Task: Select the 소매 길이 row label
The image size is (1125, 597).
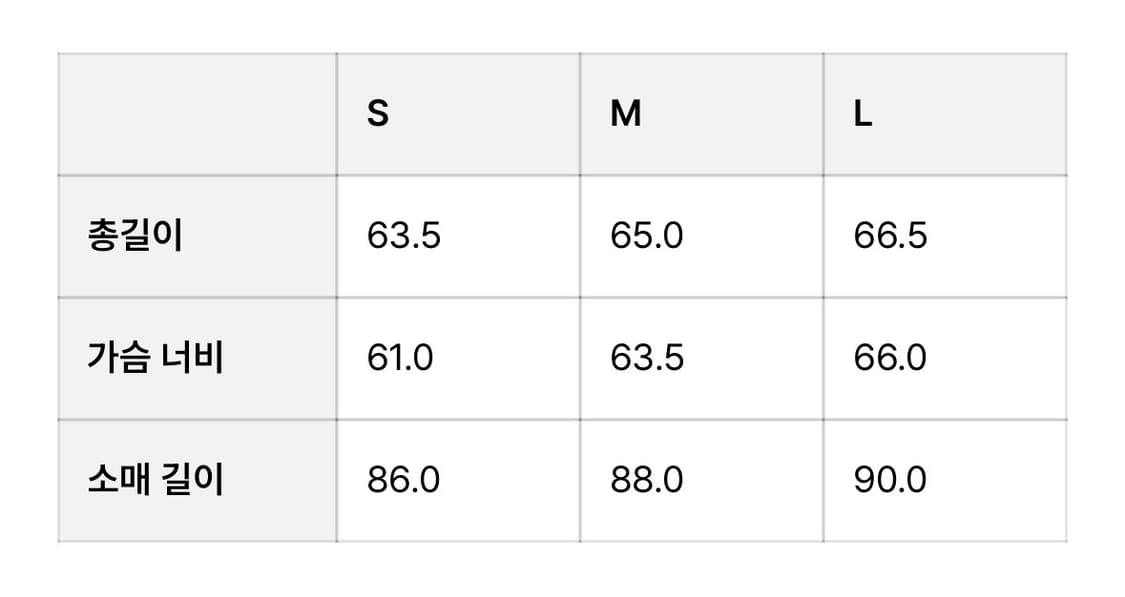Action: (x=155, y=480)
